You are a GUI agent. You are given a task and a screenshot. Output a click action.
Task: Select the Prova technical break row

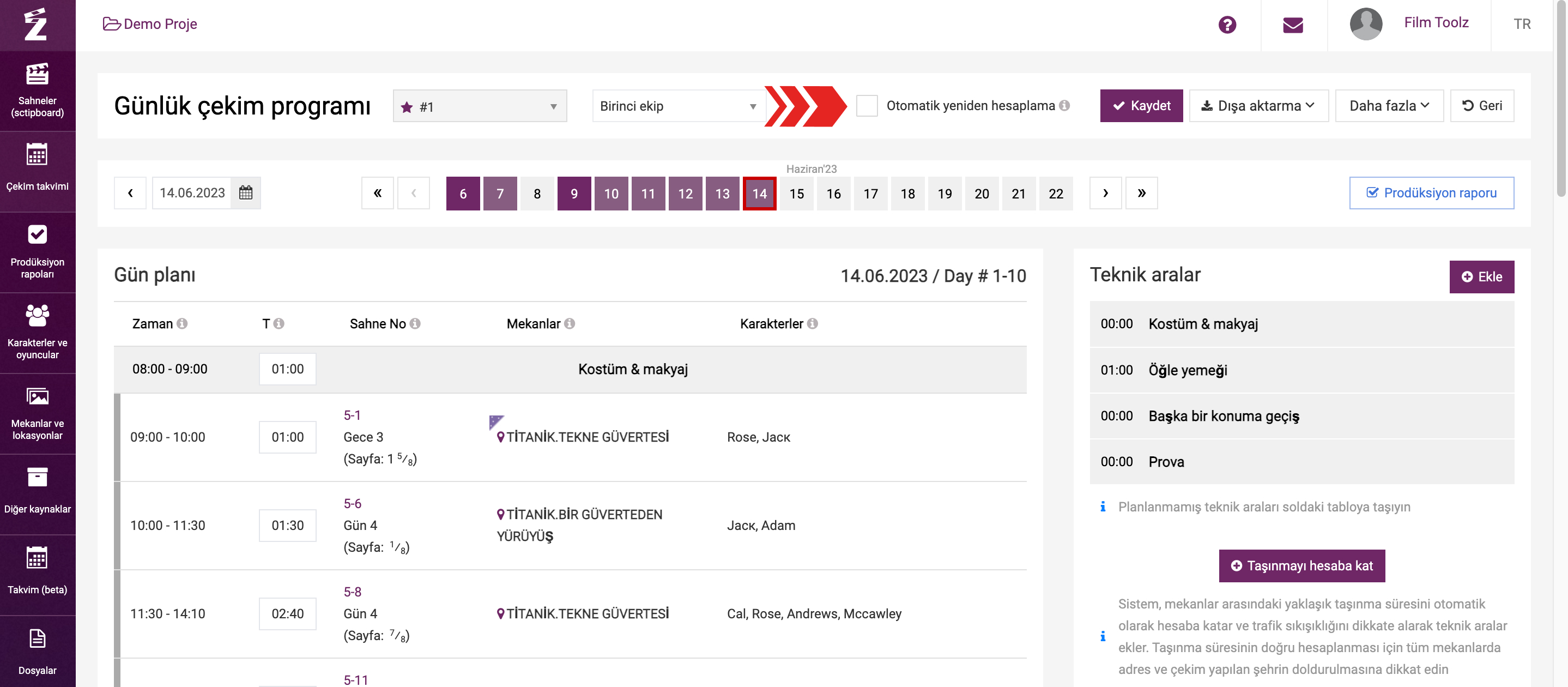click(1301, 462)
